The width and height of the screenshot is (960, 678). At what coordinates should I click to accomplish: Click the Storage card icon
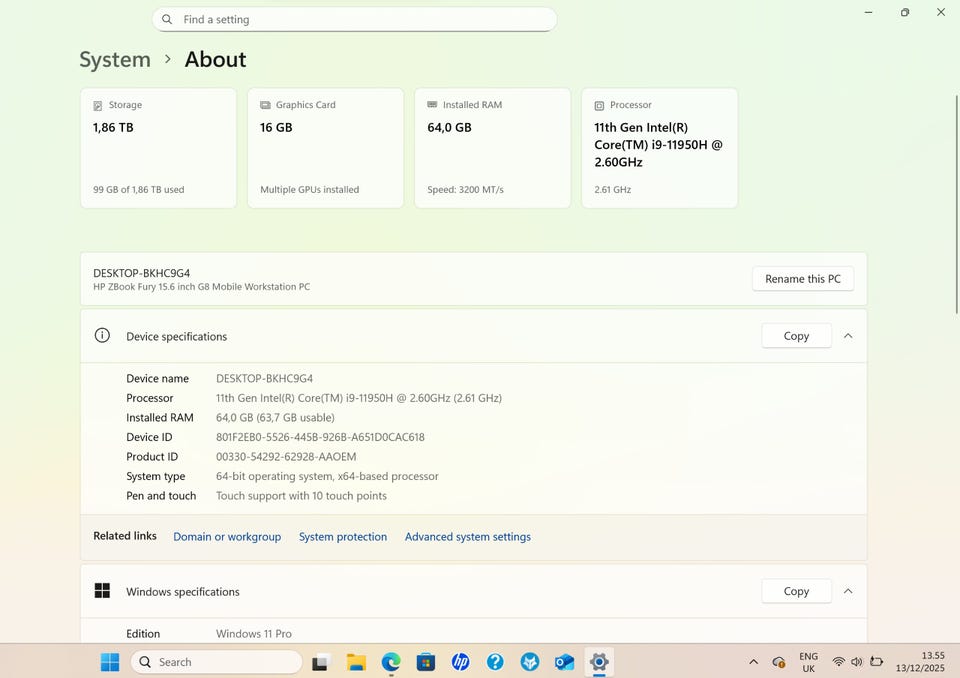click(x=98, y=105)
